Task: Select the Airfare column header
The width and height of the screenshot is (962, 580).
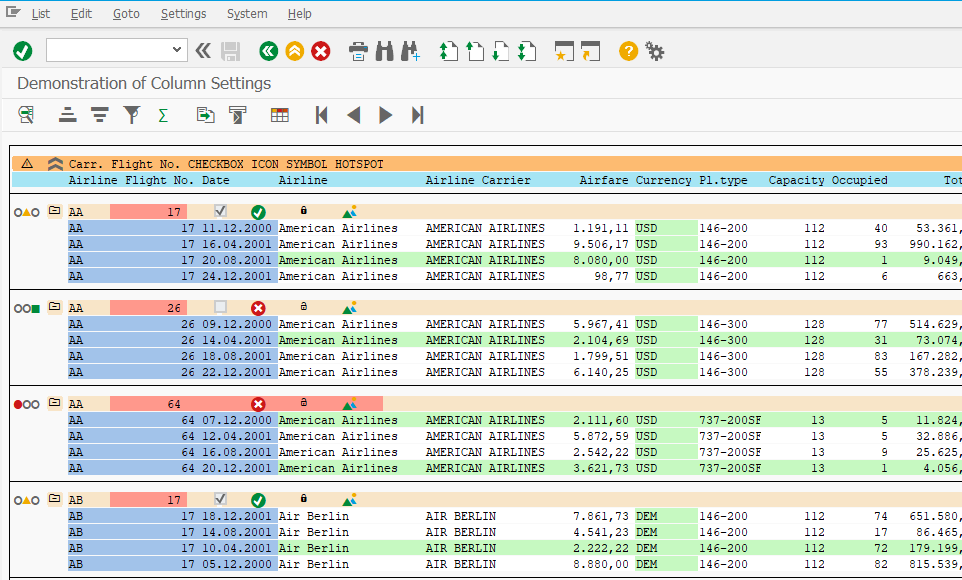Action: click(x=604, y=180)
